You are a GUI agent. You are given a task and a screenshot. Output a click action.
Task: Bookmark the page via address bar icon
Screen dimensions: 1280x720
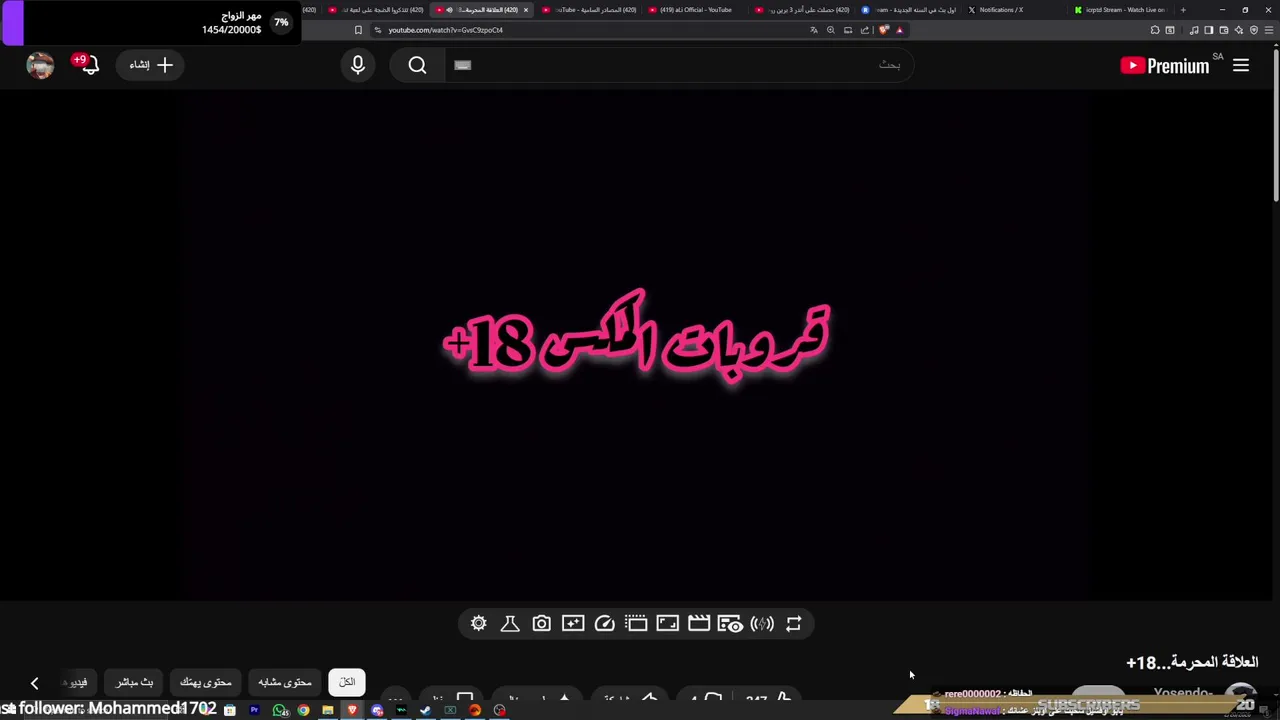[x=358, y=30]
